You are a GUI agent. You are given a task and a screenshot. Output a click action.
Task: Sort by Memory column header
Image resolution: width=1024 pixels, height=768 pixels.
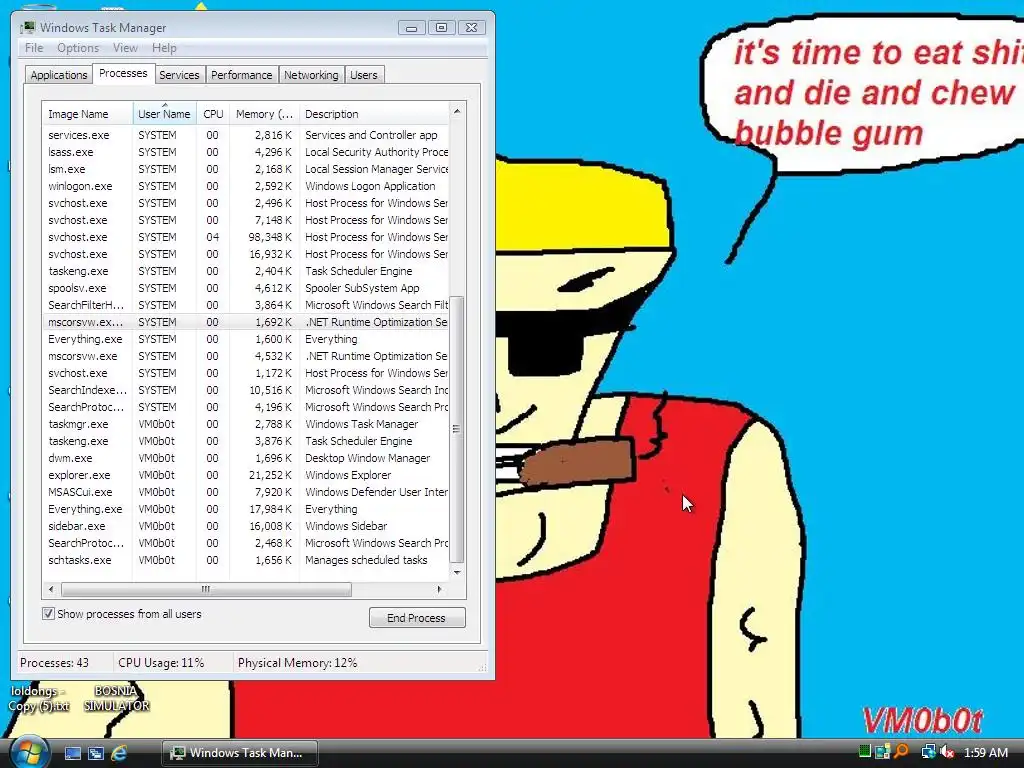pos(264,114)
